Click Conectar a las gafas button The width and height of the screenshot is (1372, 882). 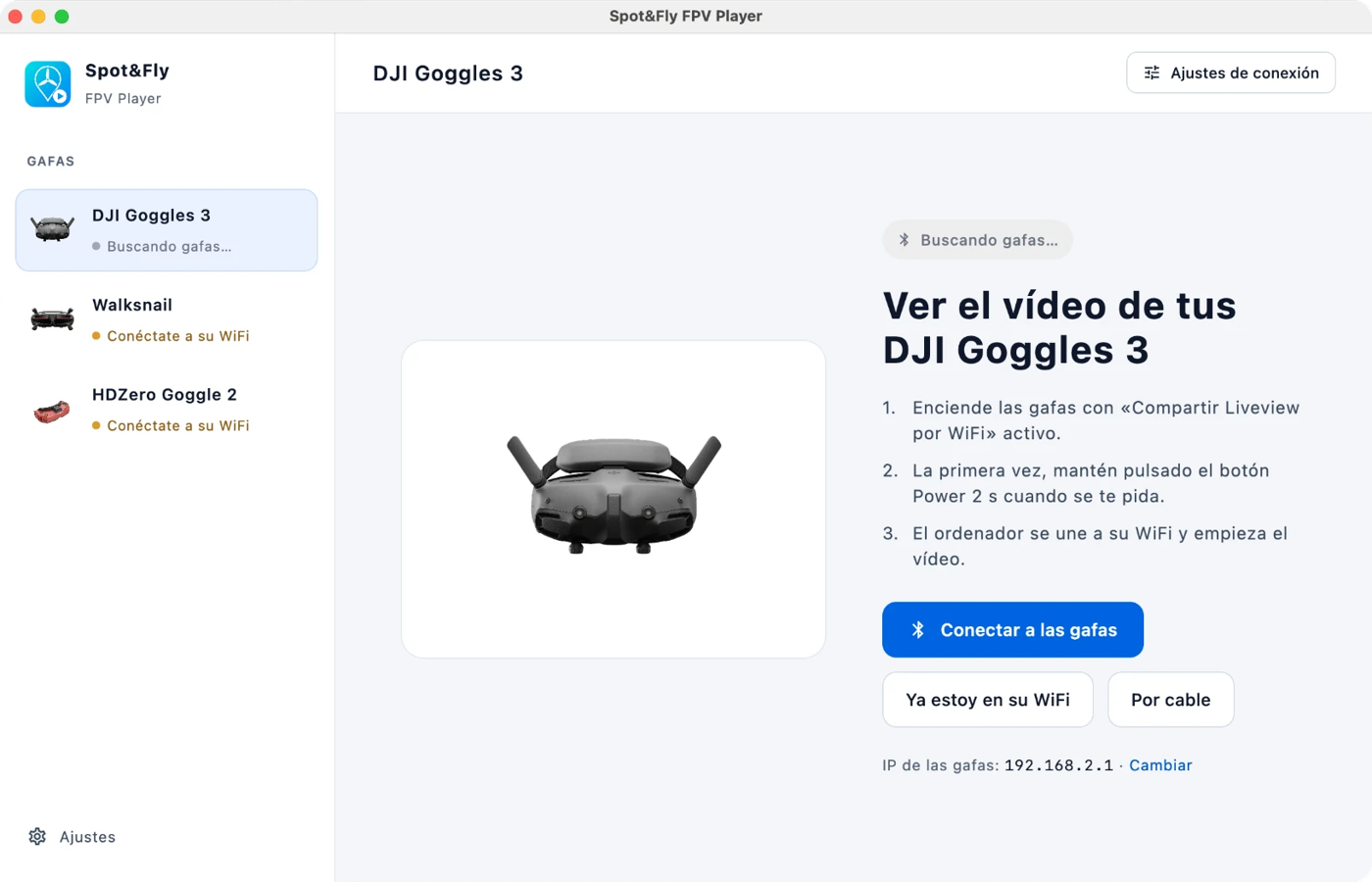click(1012, 629)
